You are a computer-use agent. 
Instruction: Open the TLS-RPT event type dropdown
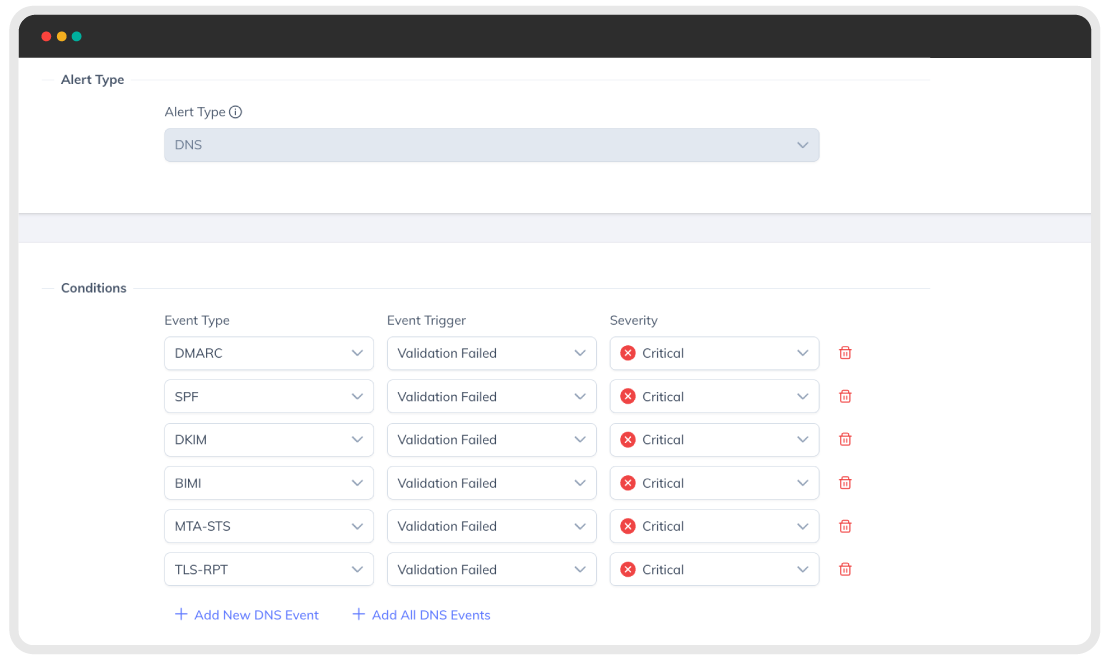(x=269, y=569)
